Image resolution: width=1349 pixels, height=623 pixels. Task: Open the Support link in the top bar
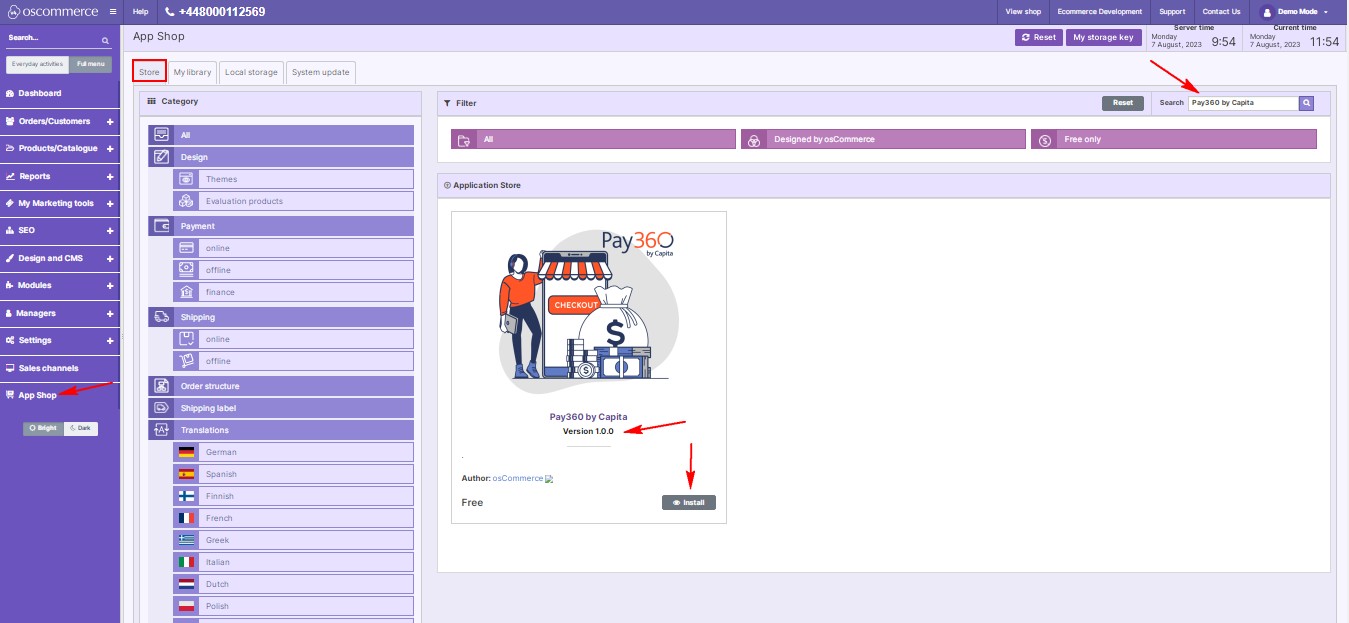1172,11
